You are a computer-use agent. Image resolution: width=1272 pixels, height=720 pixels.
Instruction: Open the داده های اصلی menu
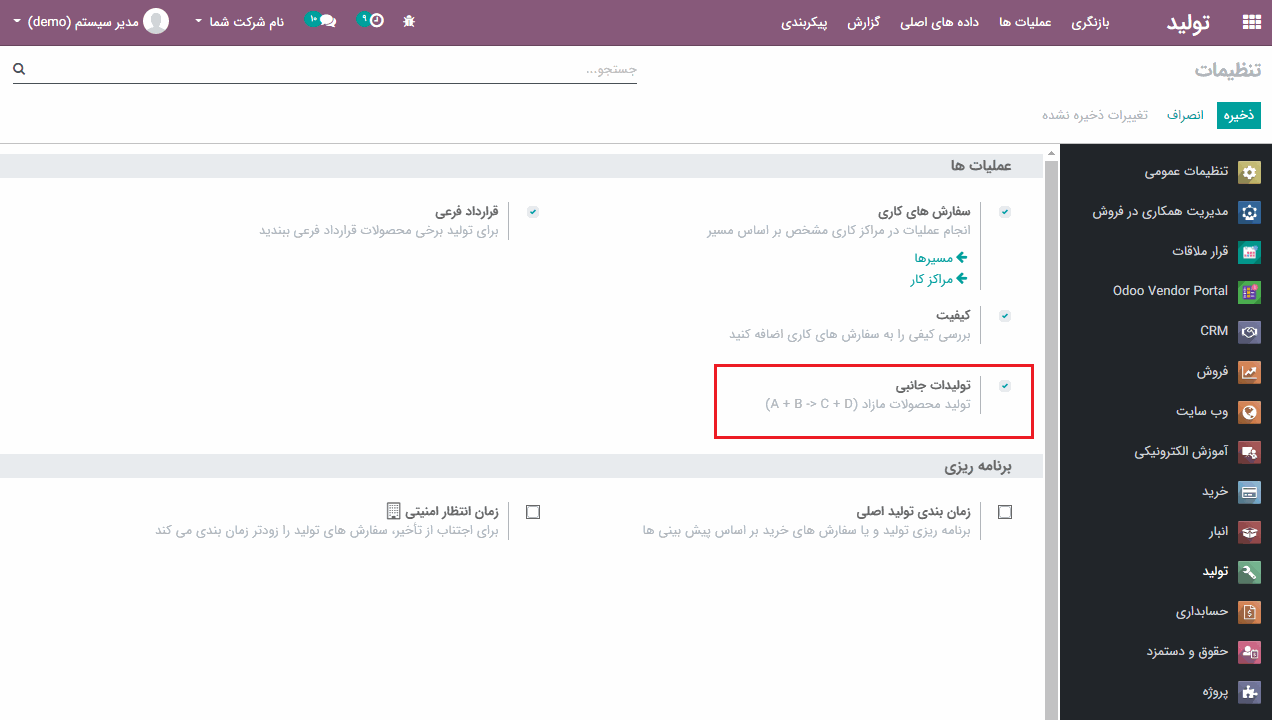click(x=939, y=21)
